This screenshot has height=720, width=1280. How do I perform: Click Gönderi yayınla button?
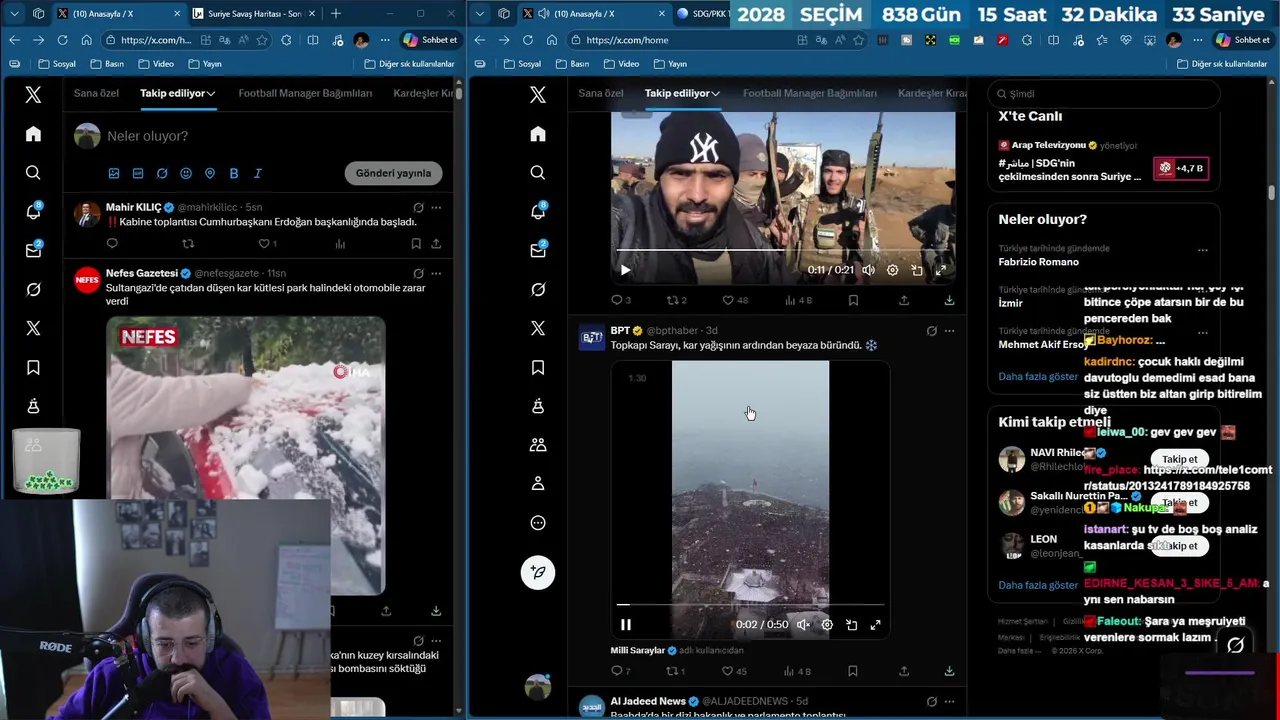click(x=394, y=173)
